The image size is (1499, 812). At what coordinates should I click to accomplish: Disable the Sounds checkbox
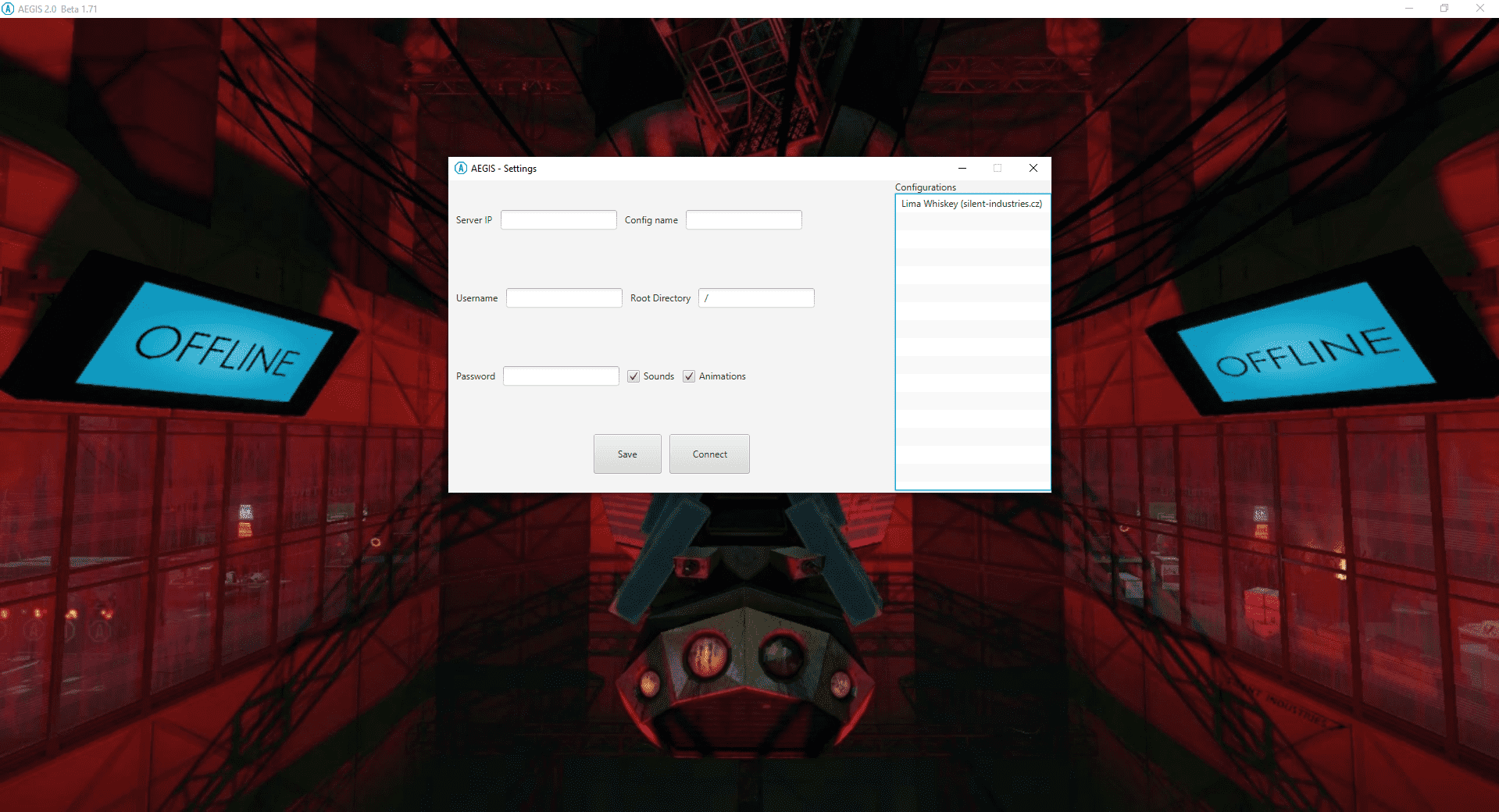pos(634,376)
